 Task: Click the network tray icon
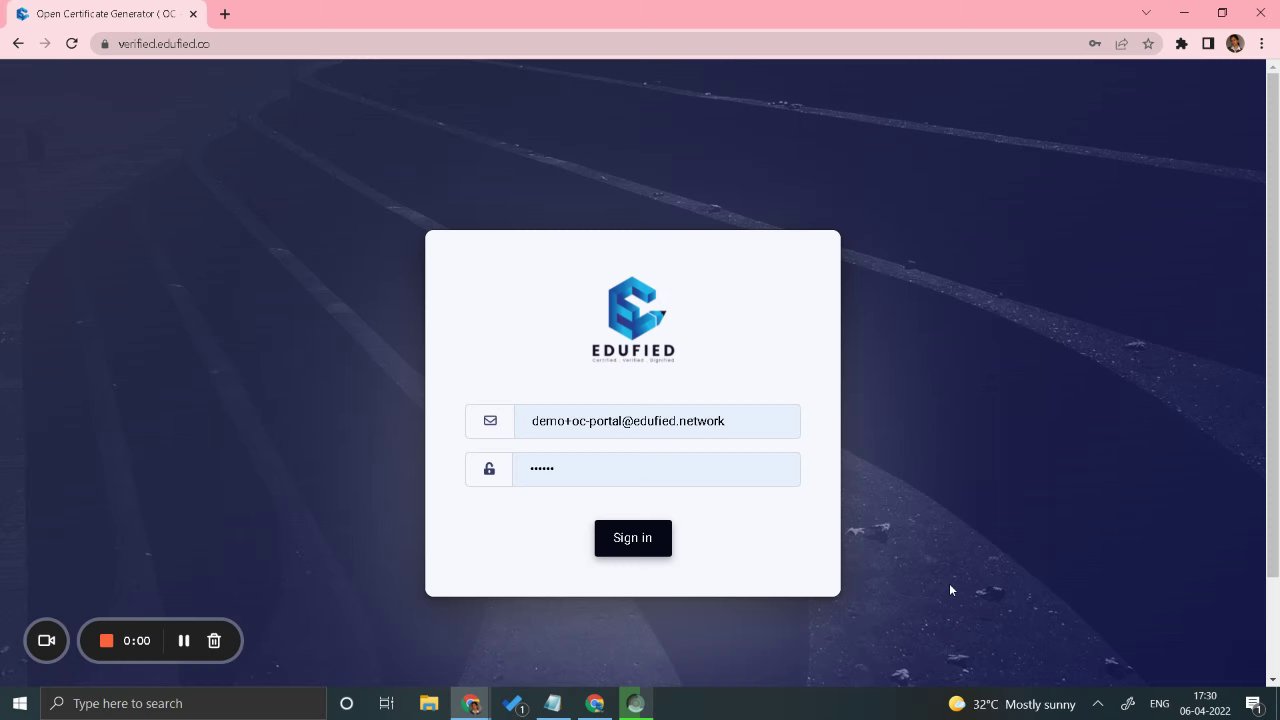(x=1128, y=704)
